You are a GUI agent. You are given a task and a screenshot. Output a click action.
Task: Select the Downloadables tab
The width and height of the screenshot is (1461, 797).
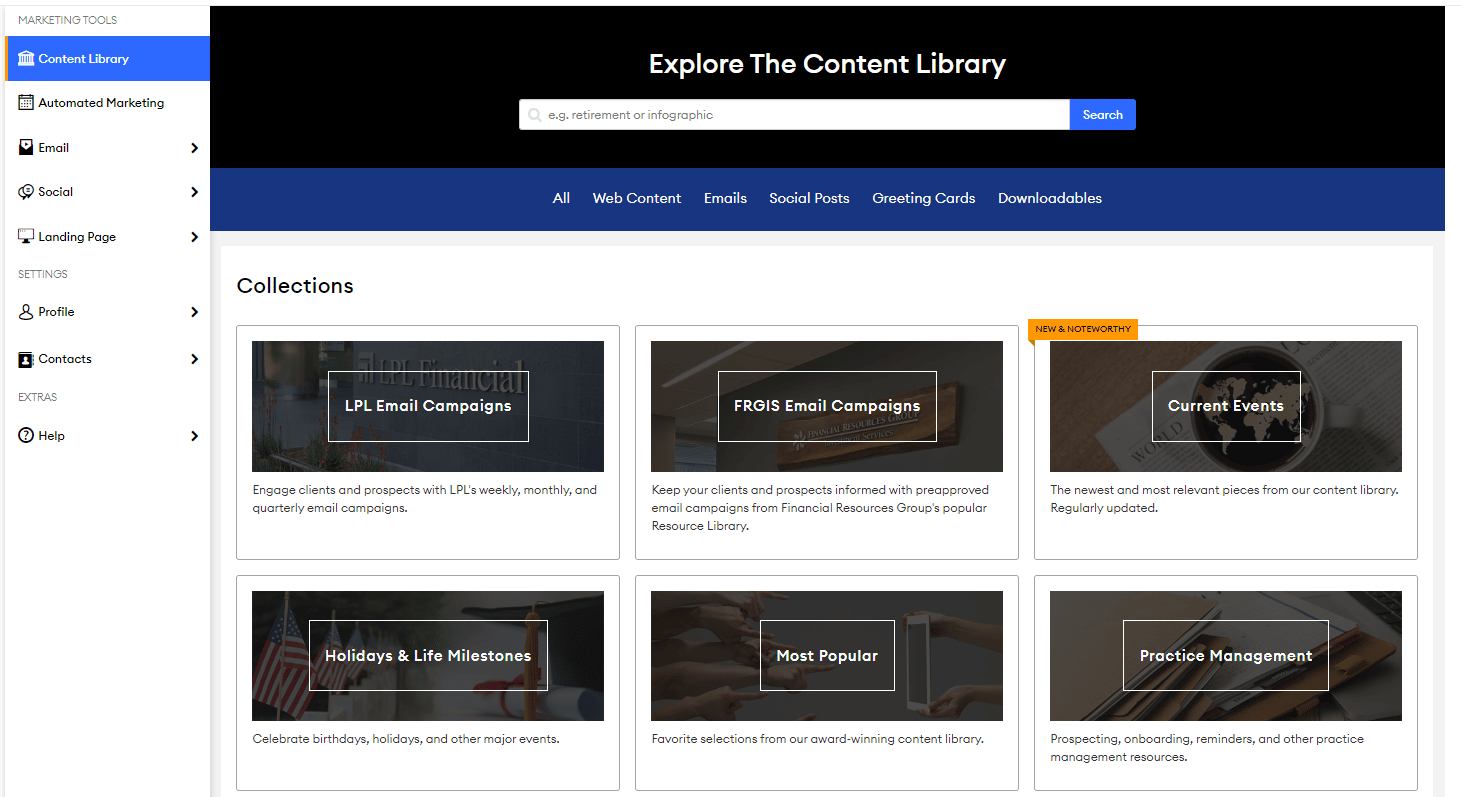click(x=1050, y=198)
